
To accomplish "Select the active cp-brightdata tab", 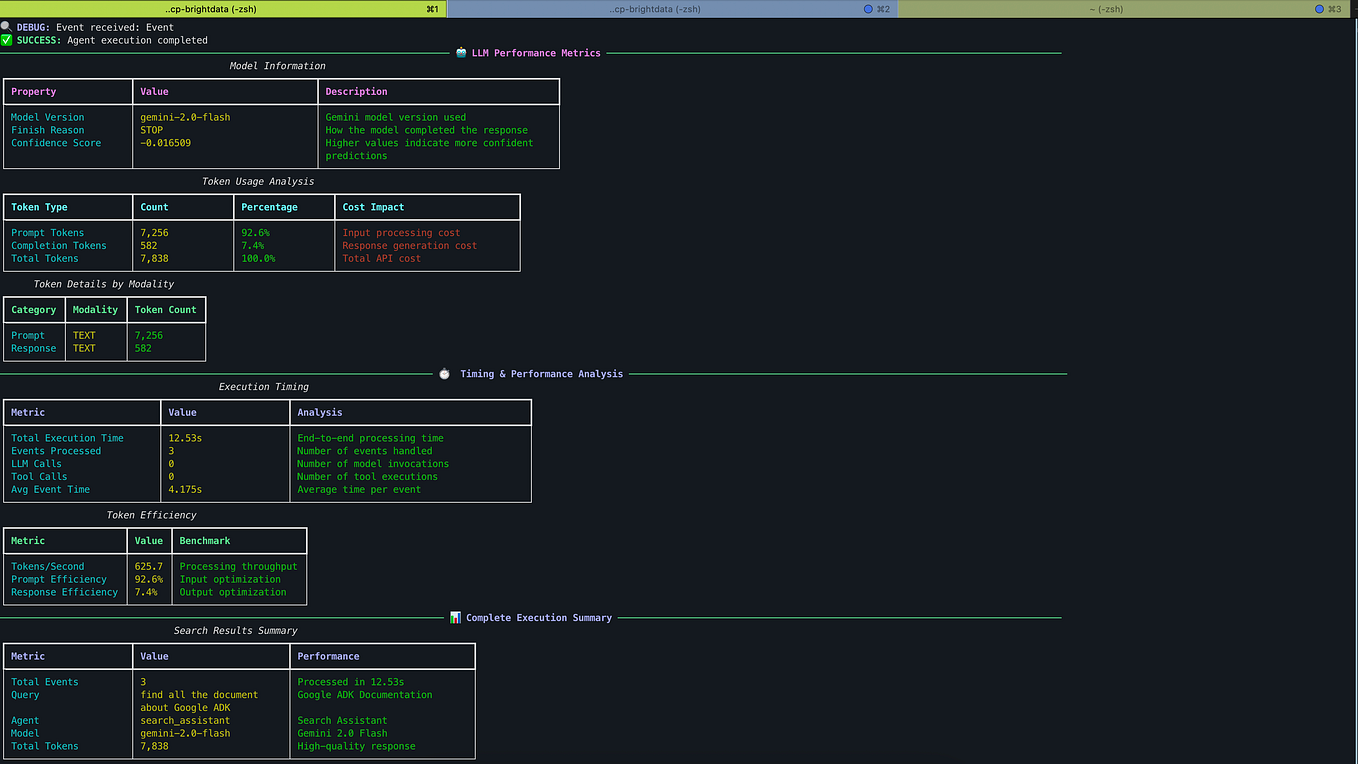I will tap(210, 8).
